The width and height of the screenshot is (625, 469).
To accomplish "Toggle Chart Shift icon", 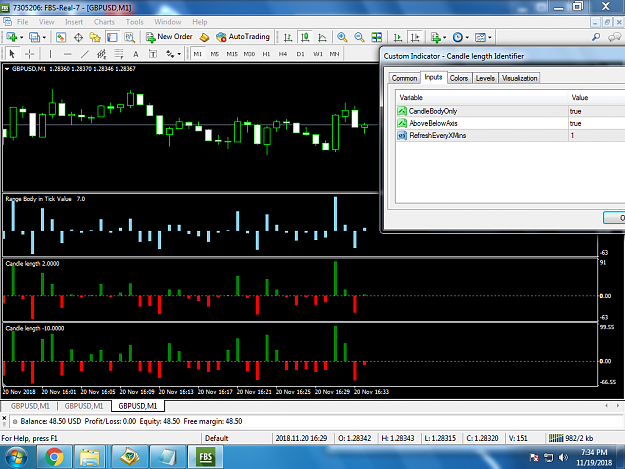I will click(415, 37).
